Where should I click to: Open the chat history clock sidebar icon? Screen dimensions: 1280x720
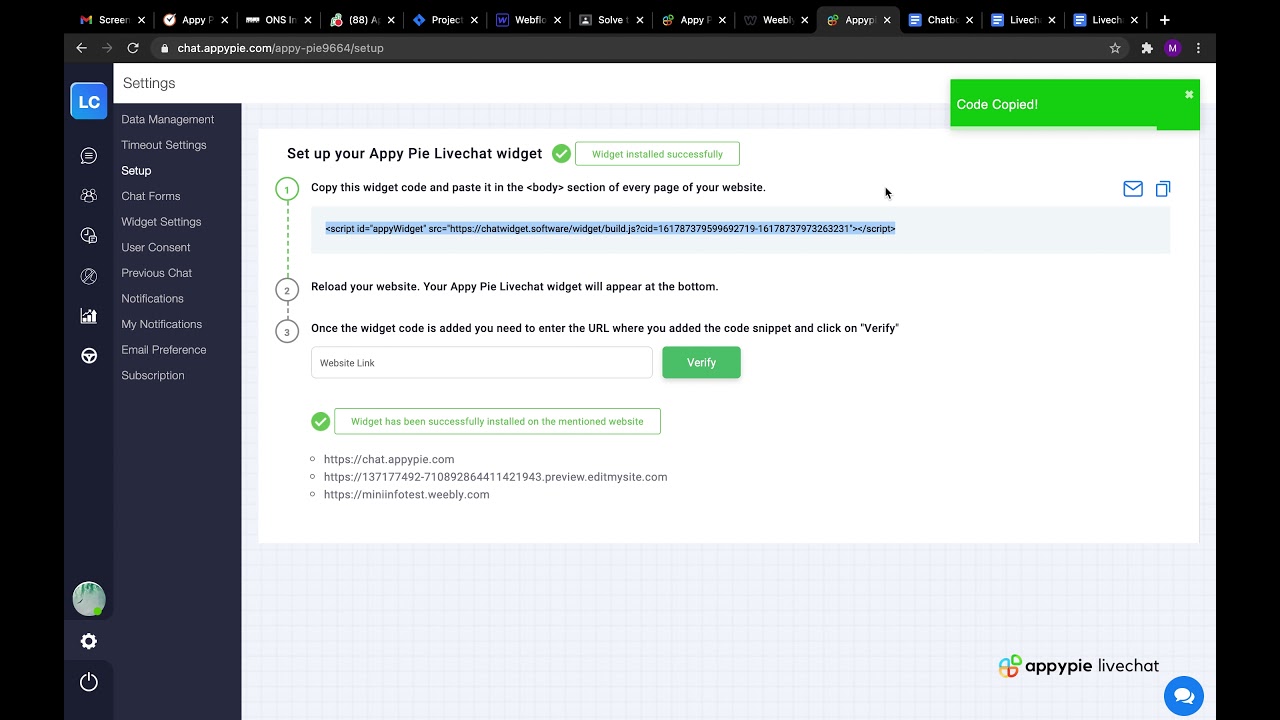click(x=89, y=236)
